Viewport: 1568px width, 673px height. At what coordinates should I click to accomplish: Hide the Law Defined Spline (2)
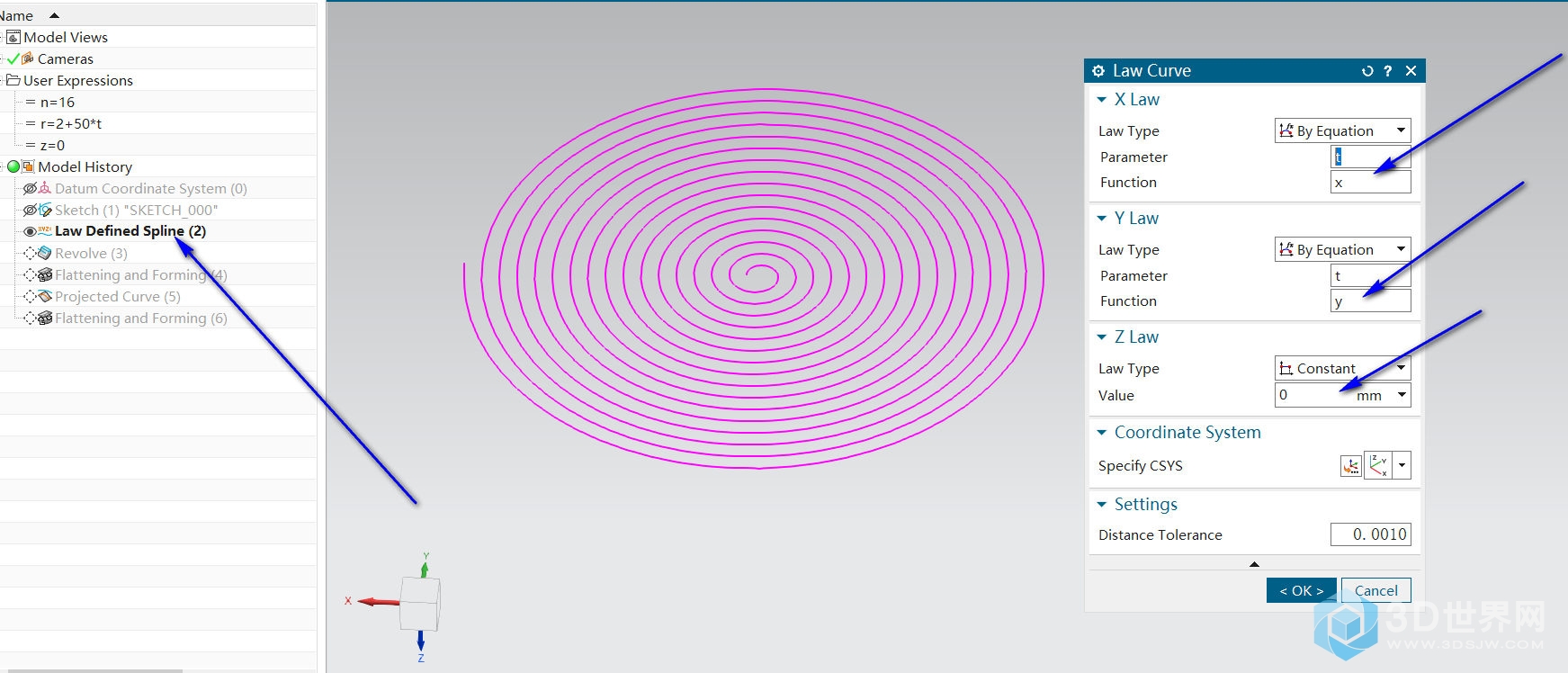click(x=30, y=231)
